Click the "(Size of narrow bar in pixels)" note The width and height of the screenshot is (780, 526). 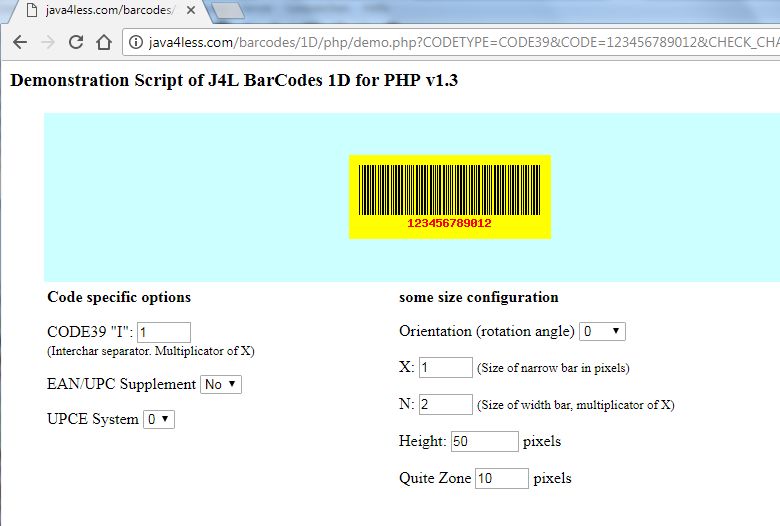click(553, 368)
